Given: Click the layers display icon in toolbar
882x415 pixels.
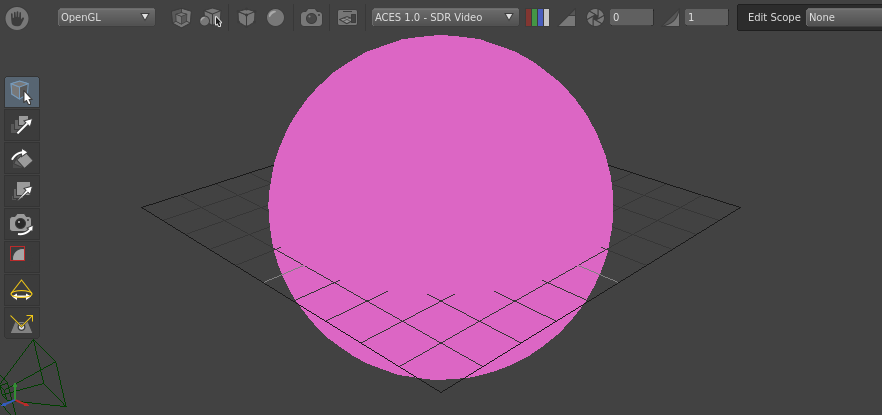Looking at the screenshot, I should [x=347, y=18].
